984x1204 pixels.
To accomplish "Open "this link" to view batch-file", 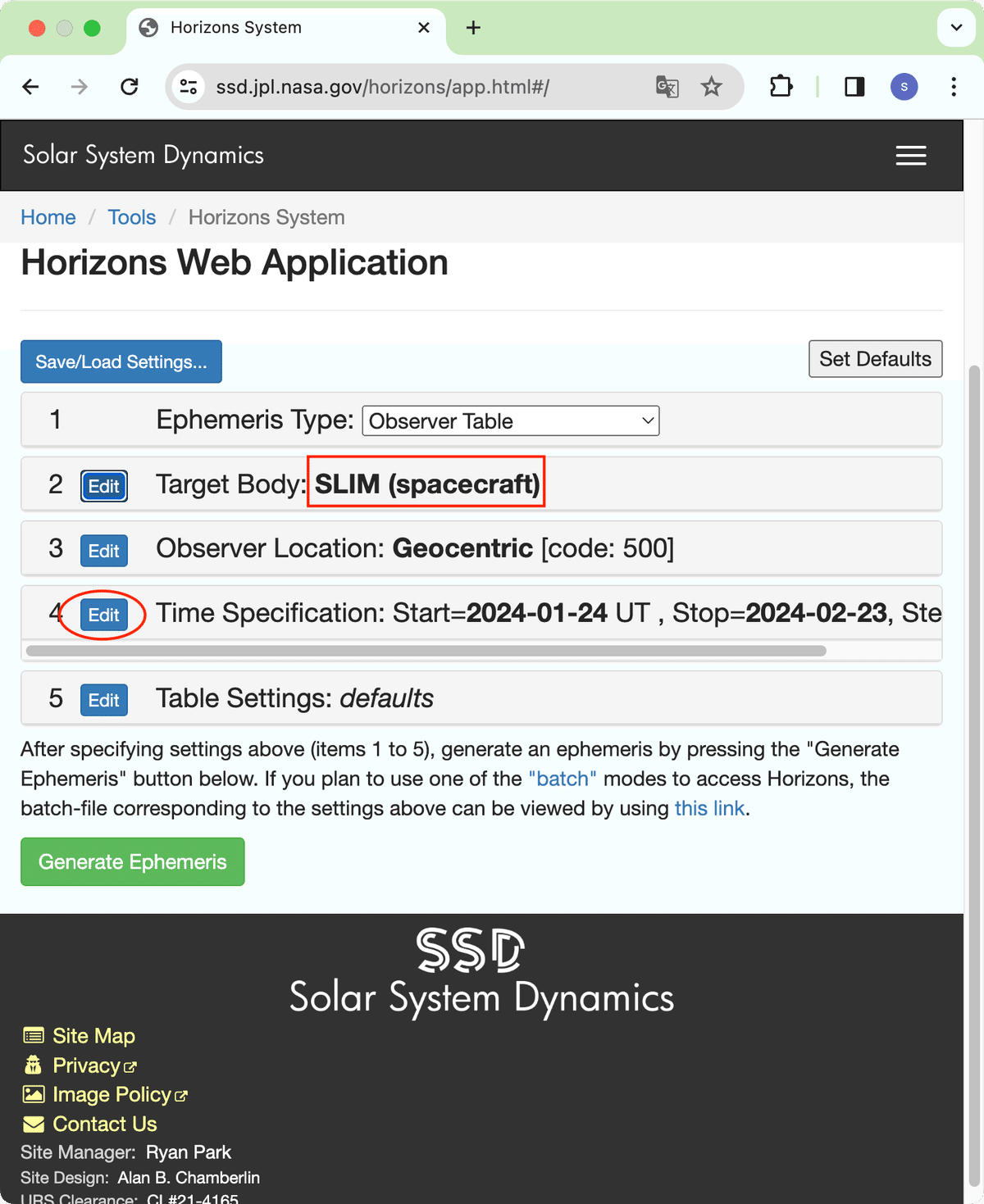I will pyautogui.click(x=710, y=808).
